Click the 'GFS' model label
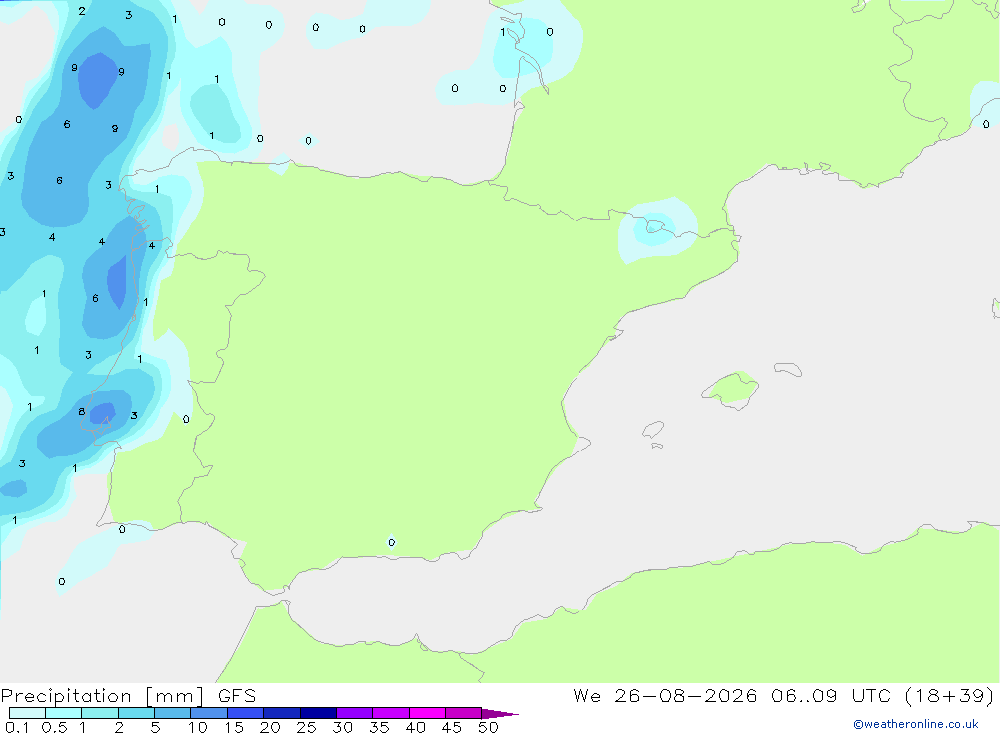Screen dimensions: 1000x733 (237, 695)
